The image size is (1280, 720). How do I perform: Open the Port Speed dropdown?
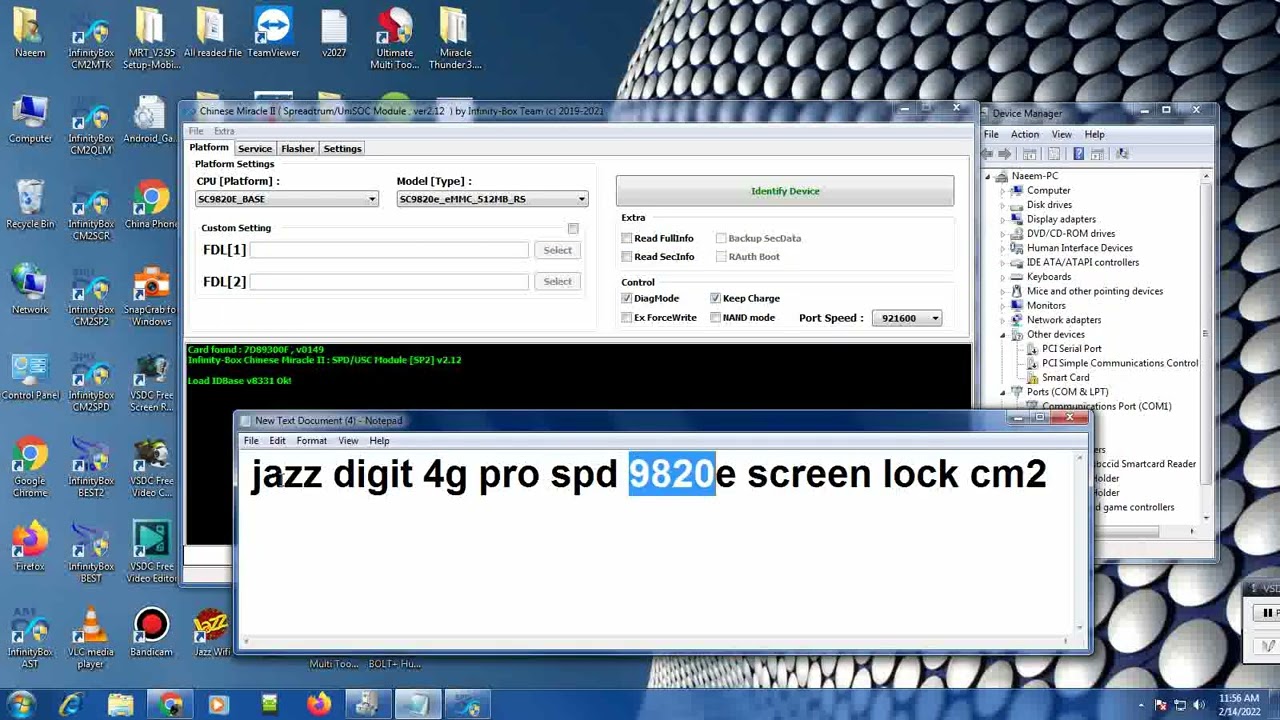(x=907, y=318)
